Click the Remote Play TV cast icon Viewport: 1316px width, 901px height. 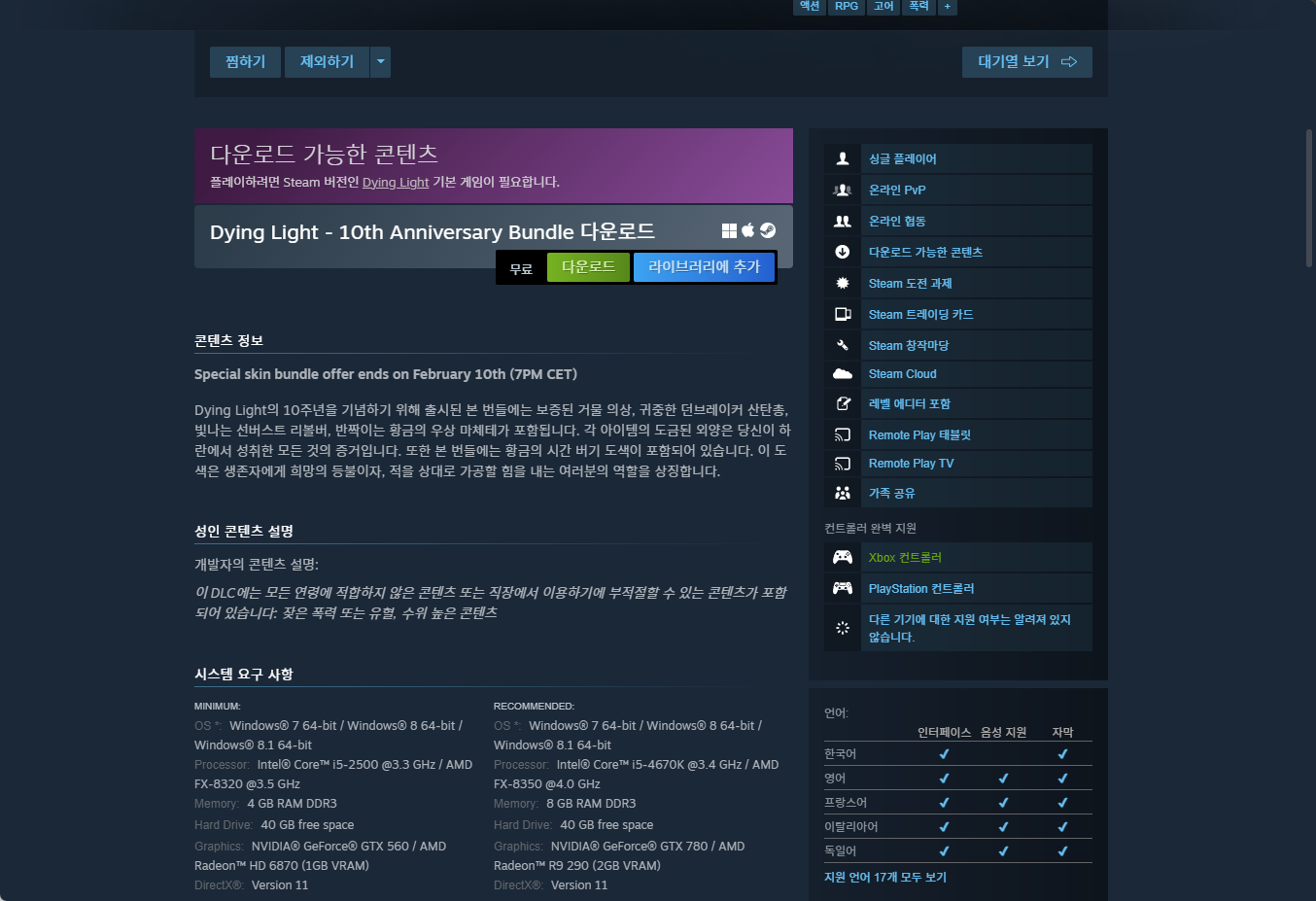[x=843, y=464]
